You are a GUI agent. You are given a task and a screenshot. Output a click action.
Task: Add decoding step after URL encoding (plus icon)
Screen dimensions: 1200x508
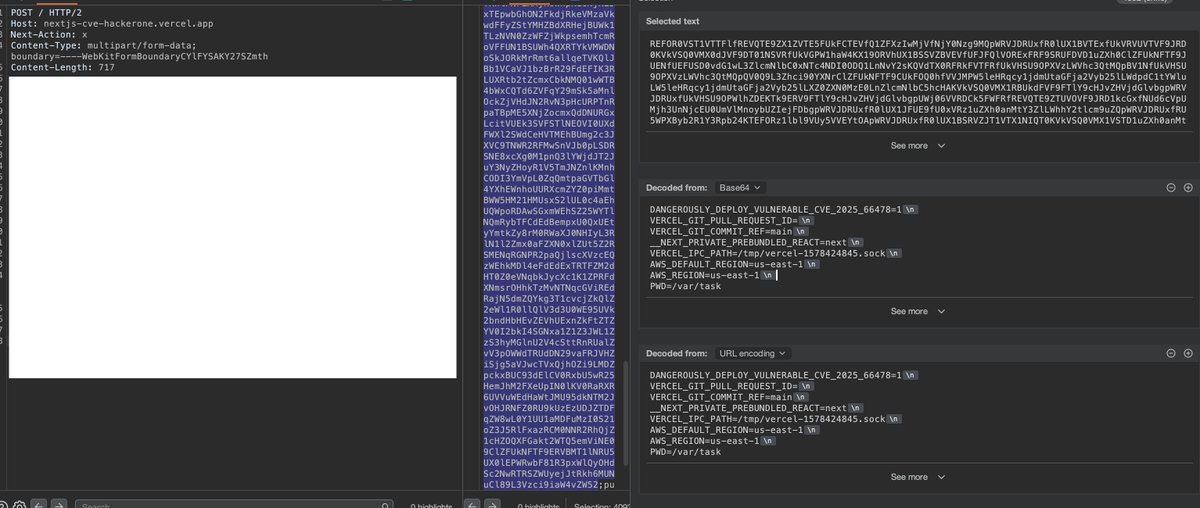(1188, 353)
